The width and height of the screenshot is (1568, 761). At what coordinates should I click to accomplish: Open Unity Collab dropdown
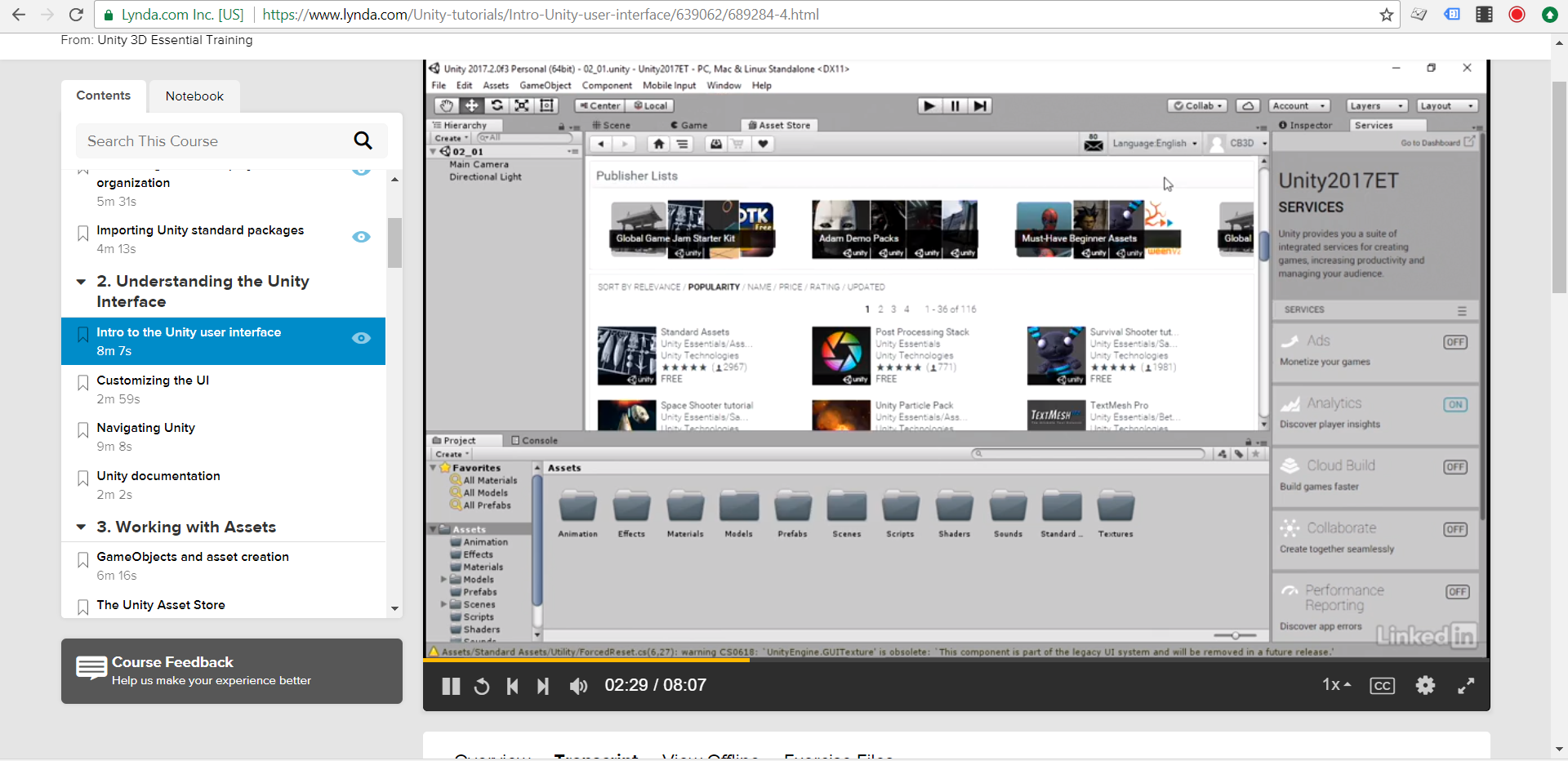pos(1198,105)
